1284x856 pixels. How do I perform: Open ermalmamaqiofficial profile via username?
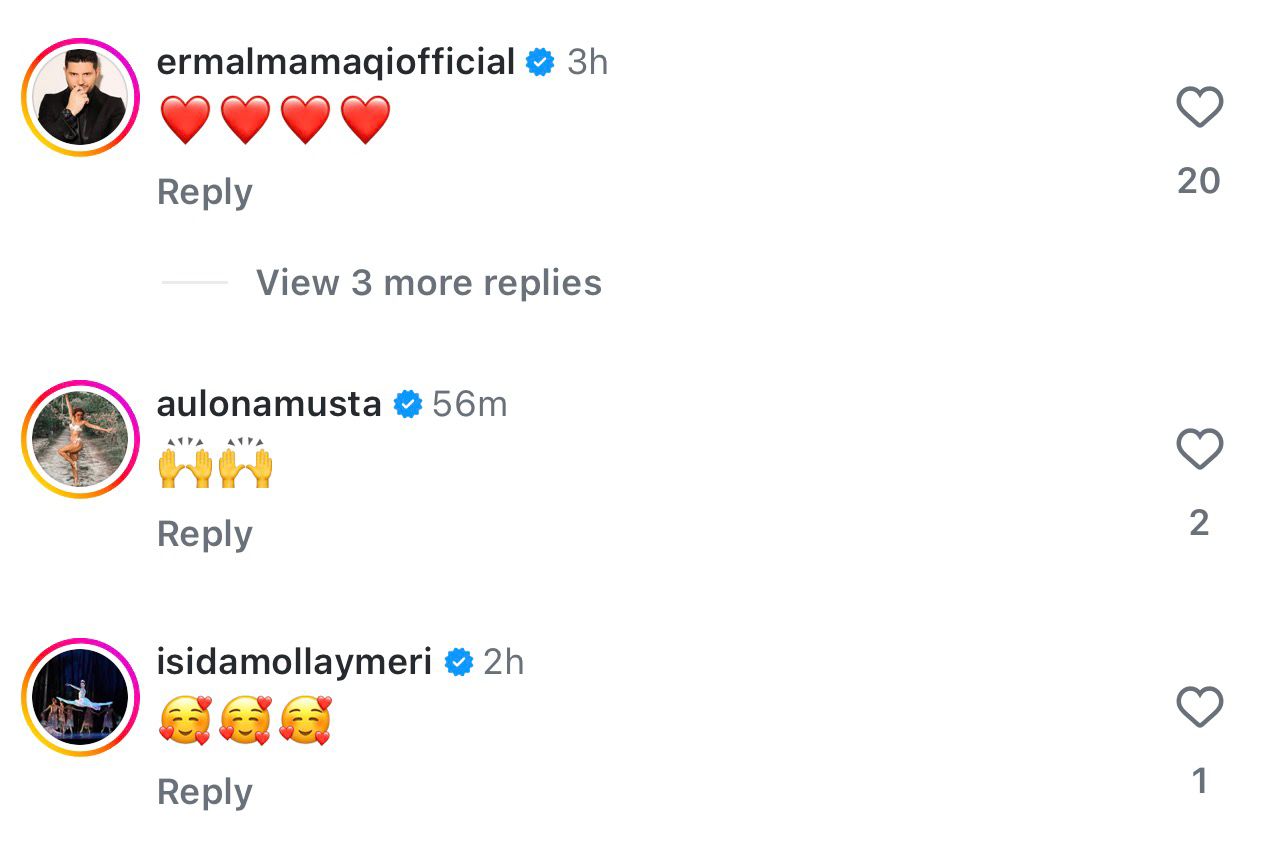pos(335,62)
